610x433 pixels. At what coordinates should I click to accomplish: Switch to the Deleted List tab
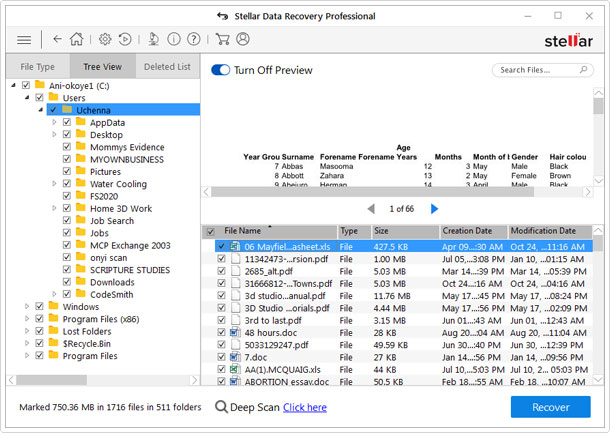[x=168, y=67]
